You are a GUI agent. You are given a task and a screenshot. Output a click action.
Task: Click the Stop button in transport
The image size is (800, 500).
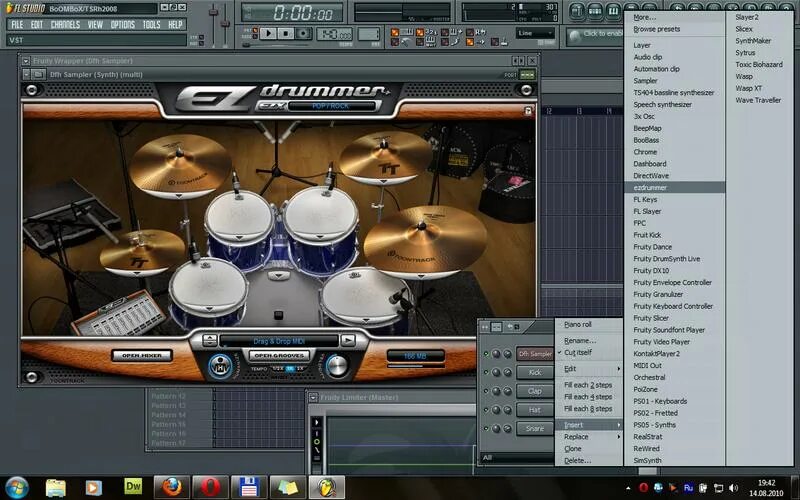(286, 34)
